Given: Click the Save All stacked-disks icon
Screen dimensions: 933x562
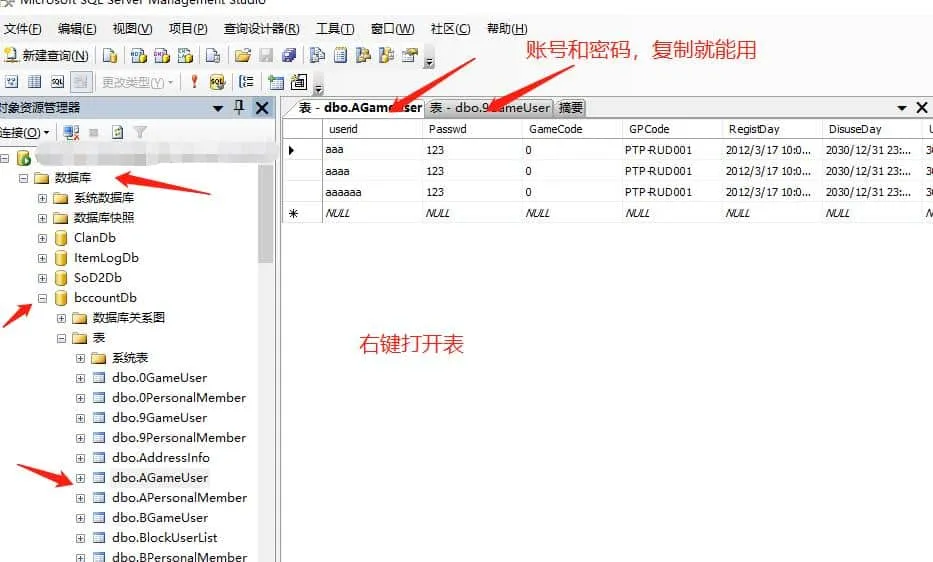Looking at the screenshot, I should point(289,55).
